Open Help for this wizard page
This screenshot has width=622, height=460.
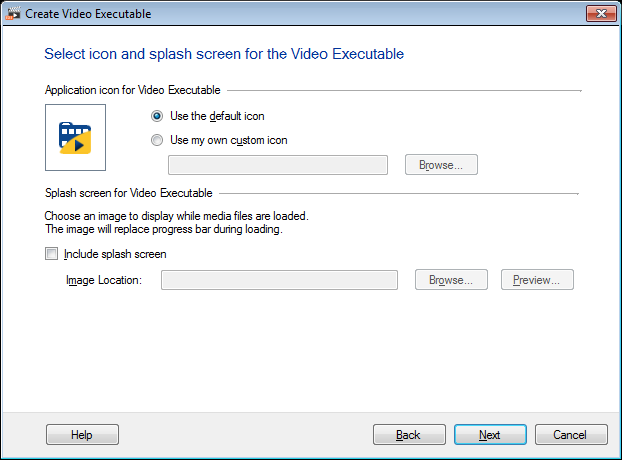pyautogui.click(x=82, y=435)
